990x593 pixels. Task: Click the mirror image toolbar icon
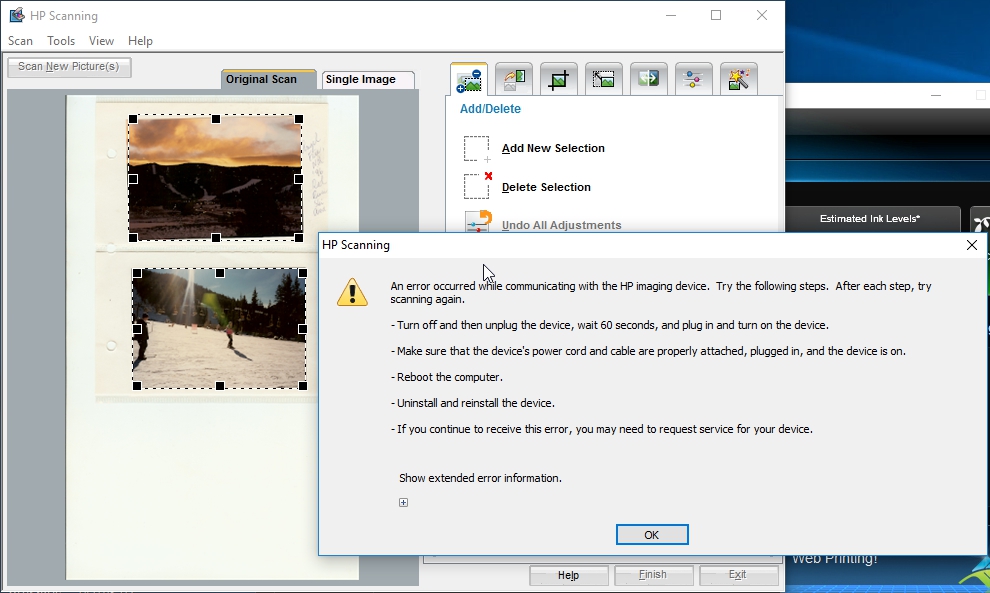click(648, 78)
